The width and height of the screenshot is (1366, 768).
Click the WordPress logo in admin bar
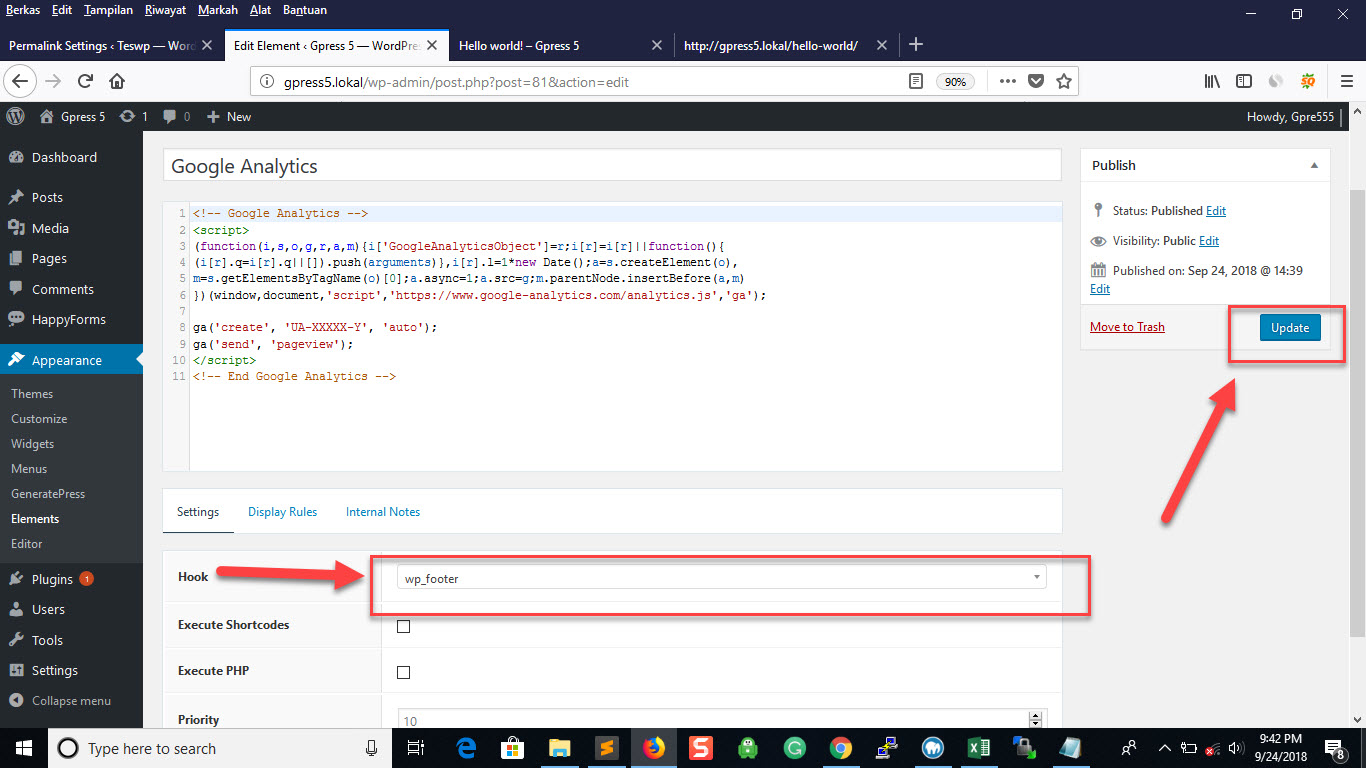coord(15,116)
